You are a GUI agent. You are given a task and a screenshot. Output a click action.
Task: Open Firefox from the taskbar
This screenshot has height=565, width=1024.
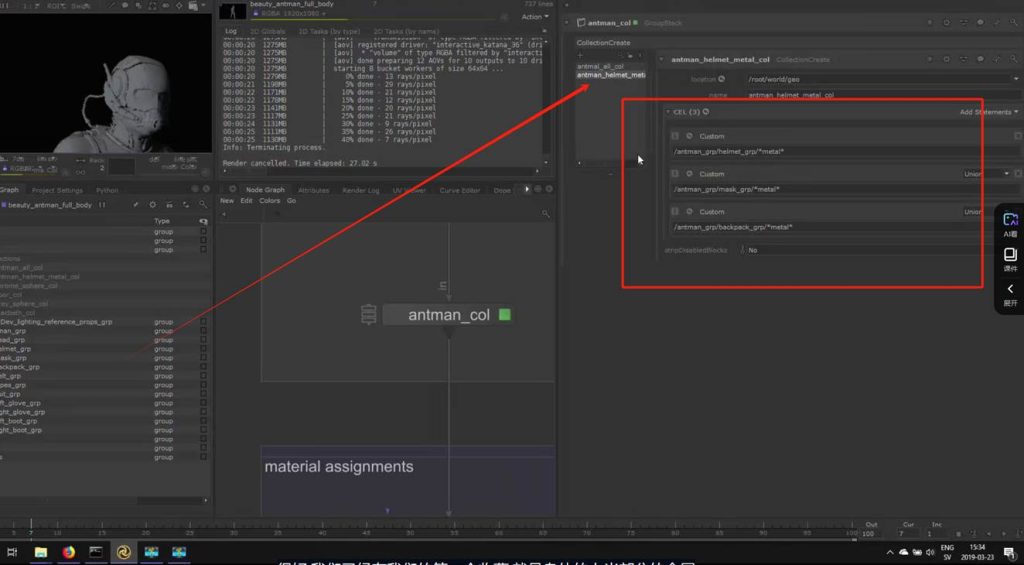[68, 551]
